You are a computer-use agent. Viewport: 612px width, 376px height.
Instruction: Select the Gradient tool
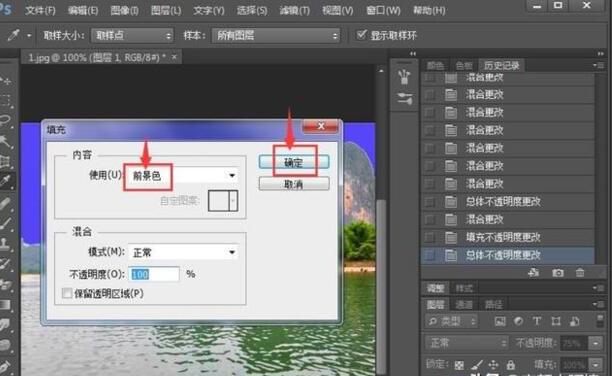pyautogui.click(x=5, y=304)
